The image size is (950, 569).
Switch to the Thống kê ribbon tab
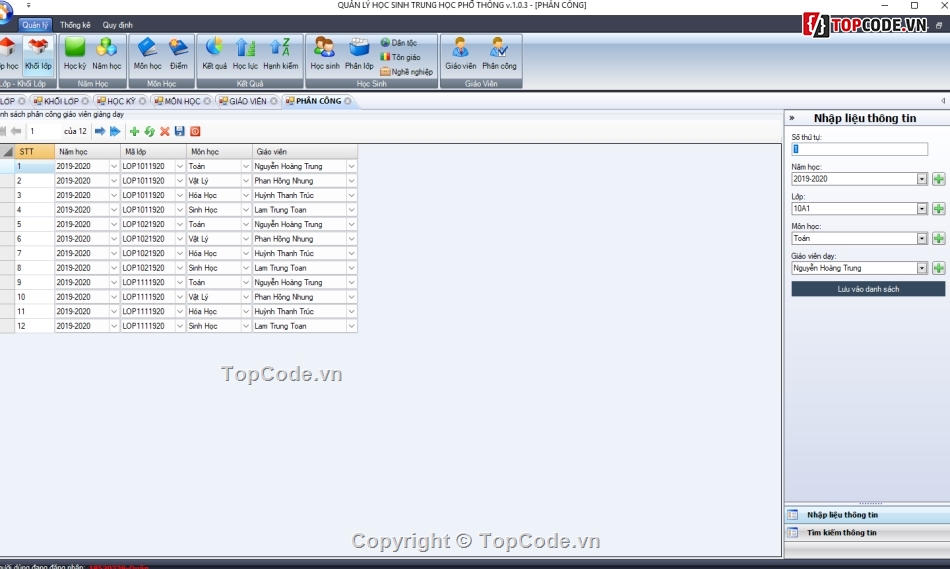[74, 25]
